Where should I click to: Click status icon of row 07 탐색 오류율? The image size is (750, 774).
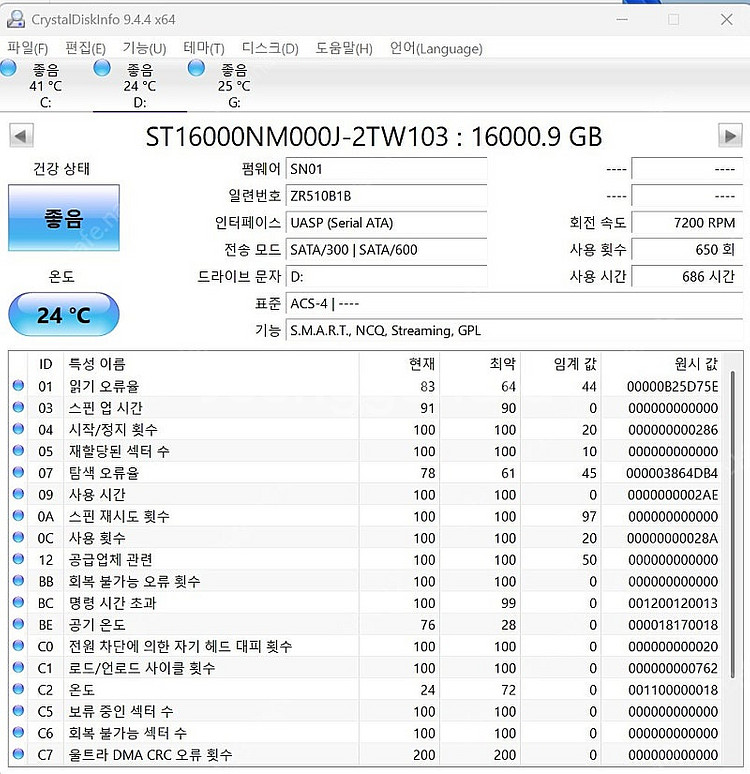point(18,472)
